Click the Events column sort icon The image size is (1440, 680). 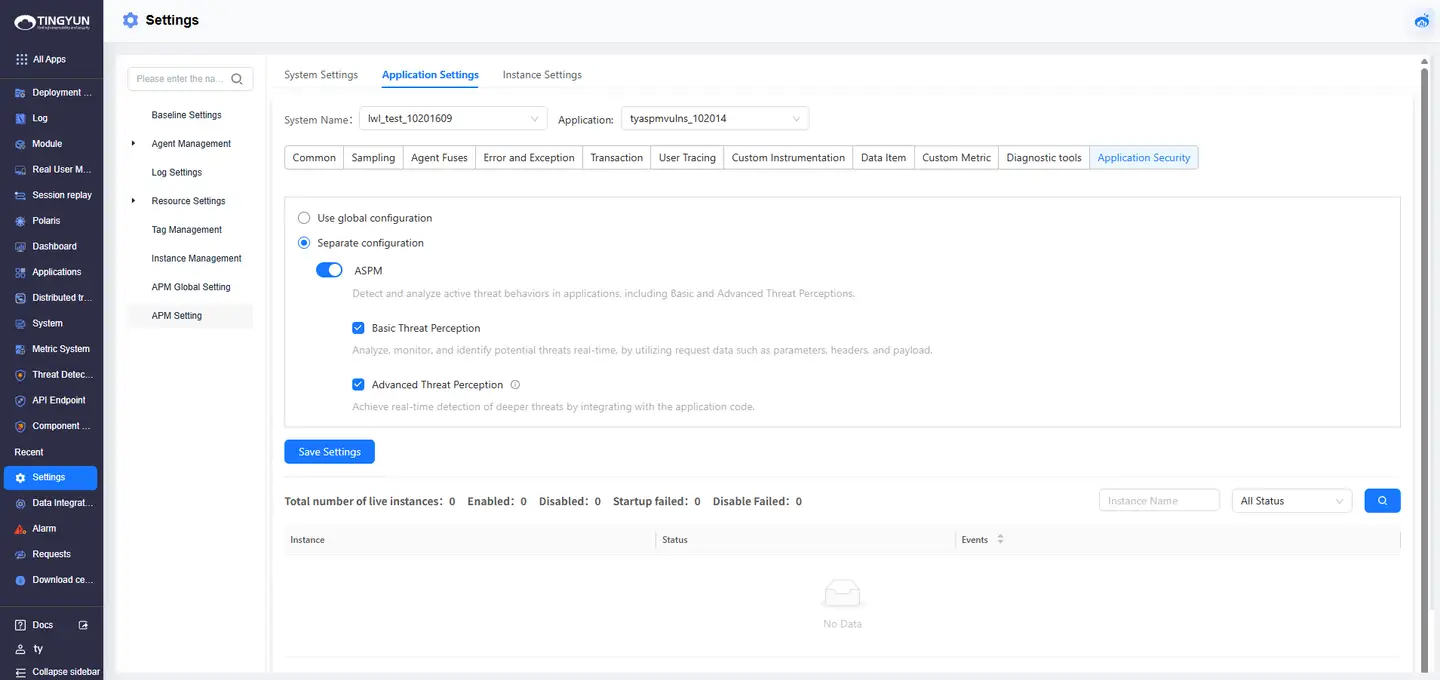(x=1000, y=540)
